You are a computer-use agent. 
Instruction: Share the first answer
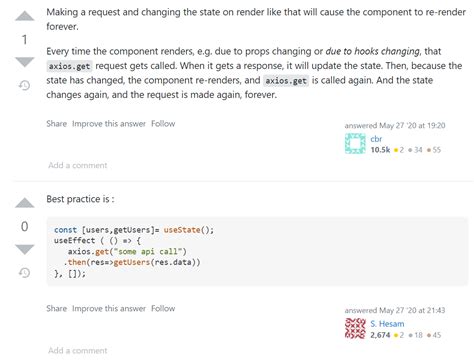click(x=57, y=124)
